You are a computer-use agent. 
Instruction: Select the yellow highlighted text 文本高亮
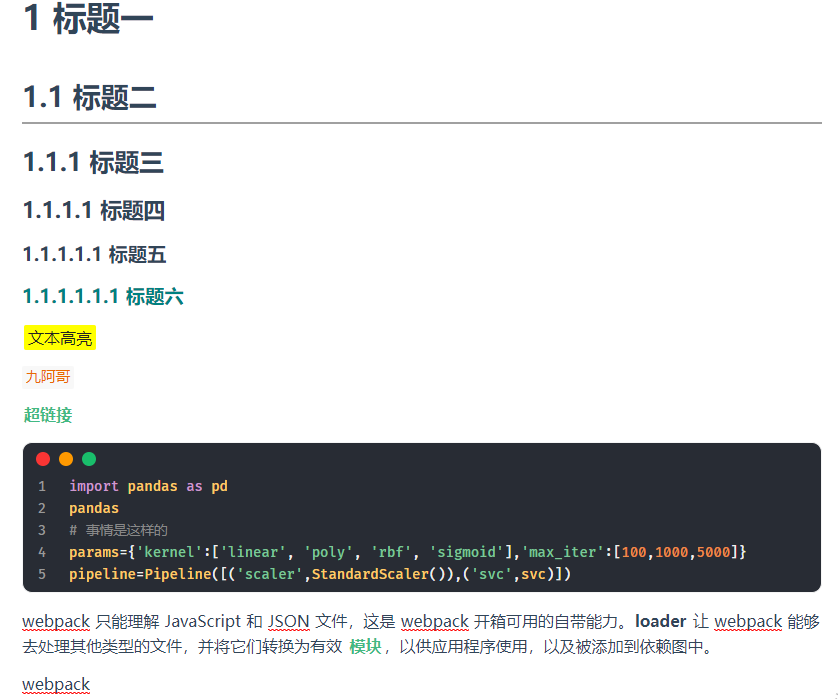(x=59, y=338)
